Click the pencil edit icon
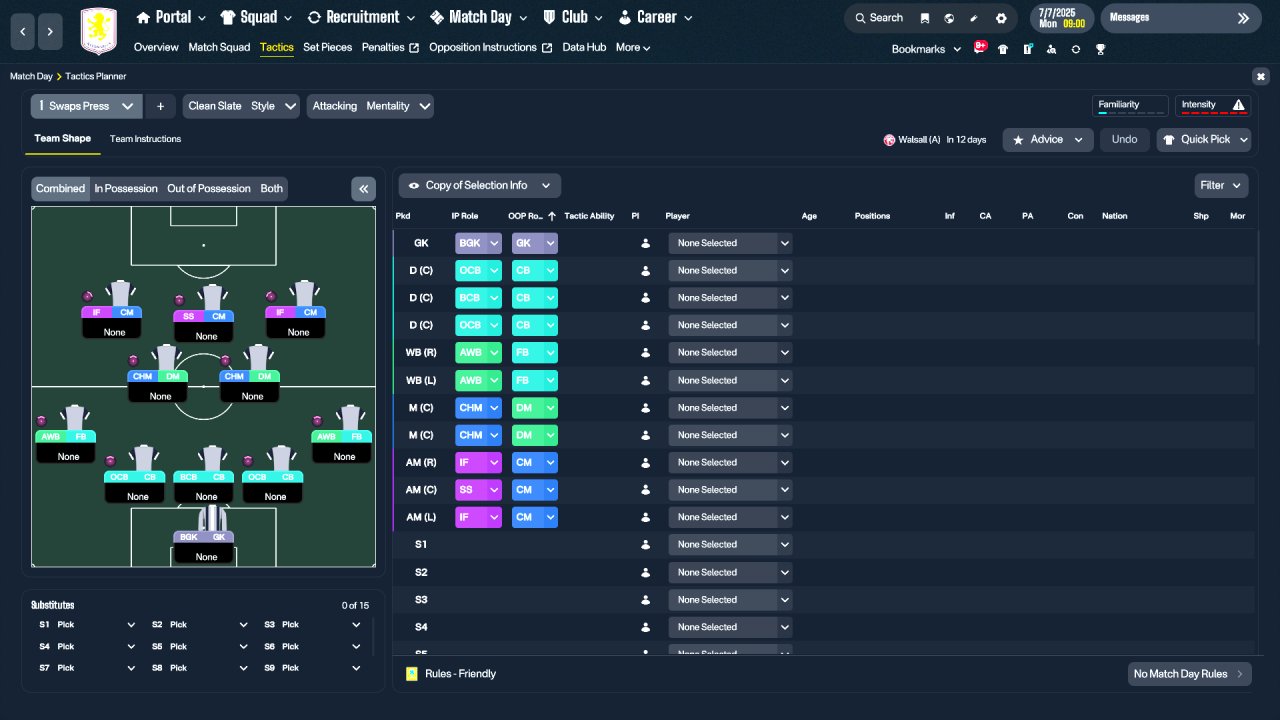 click(974, 18)
